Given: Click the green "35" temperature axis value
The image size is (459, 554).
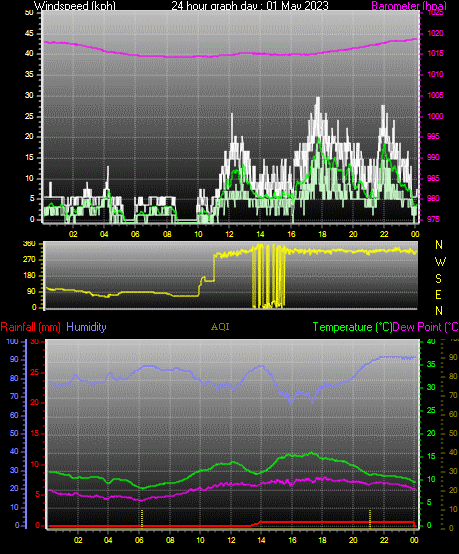Looking at the screenshot, I should coord(431,364).
